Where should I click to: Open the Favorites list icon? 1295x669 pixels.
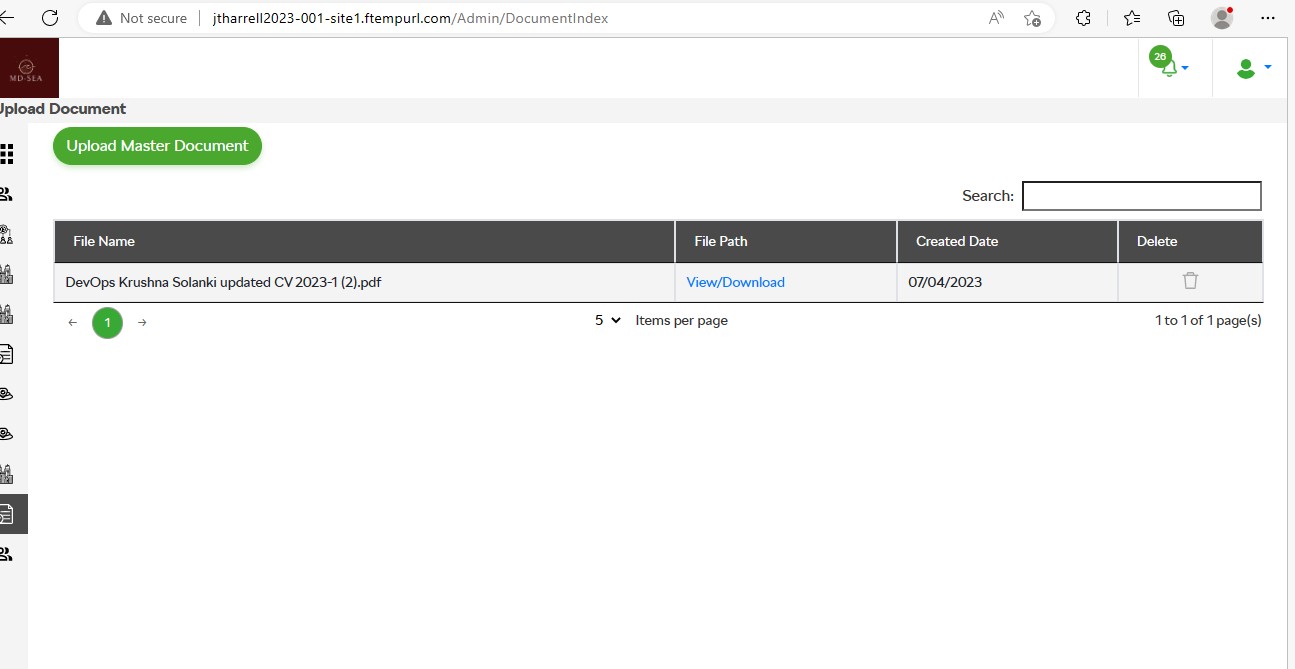pos(1131,18)
